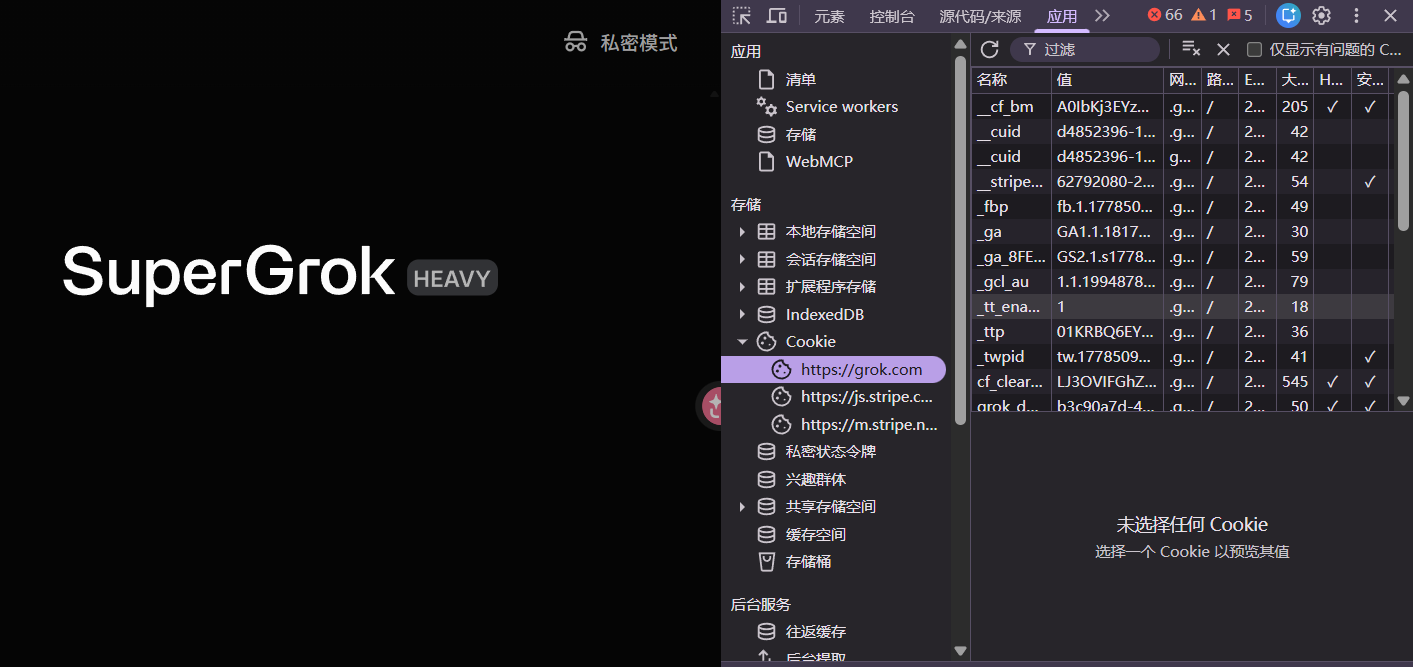Select the _ga cookie name cell
Screen dimensions: 1413x667
click(1011, 231)
